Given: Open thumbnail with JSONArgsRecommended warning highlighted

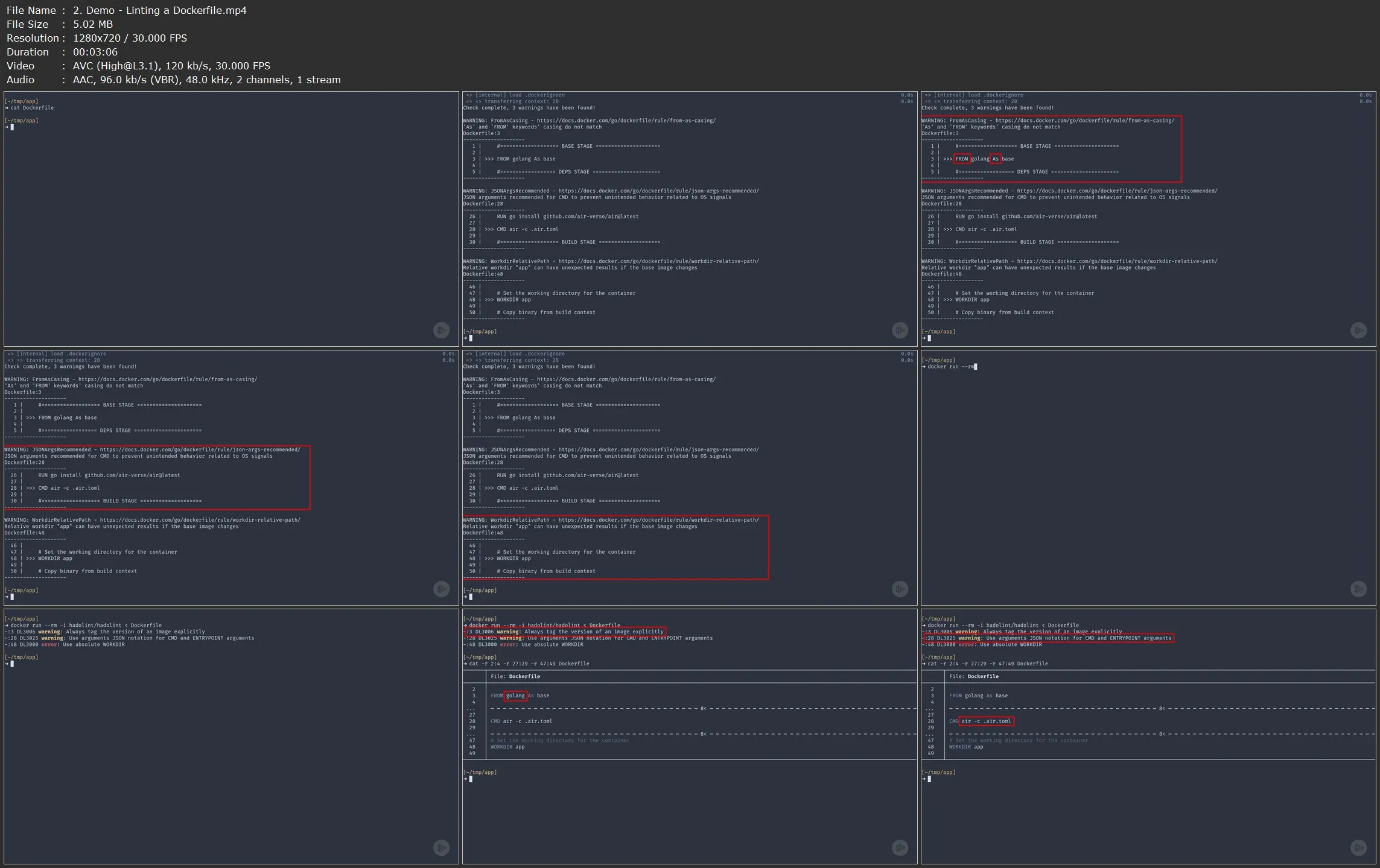Looking at the screenshot, I should click(231, 478).
